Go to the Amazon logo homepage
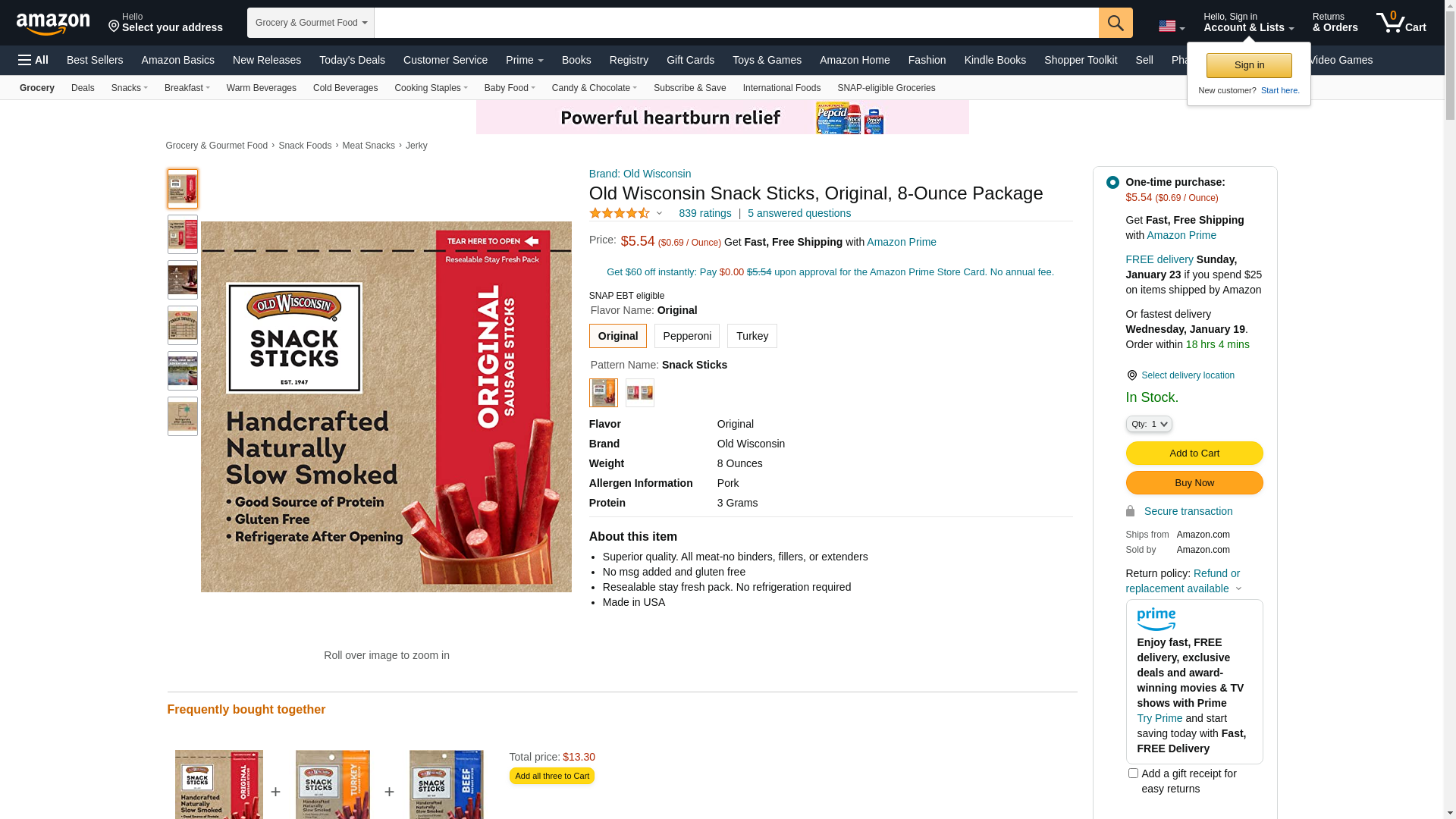The width and height of the screenshot is (1456, 819). (x=53, y=24)
